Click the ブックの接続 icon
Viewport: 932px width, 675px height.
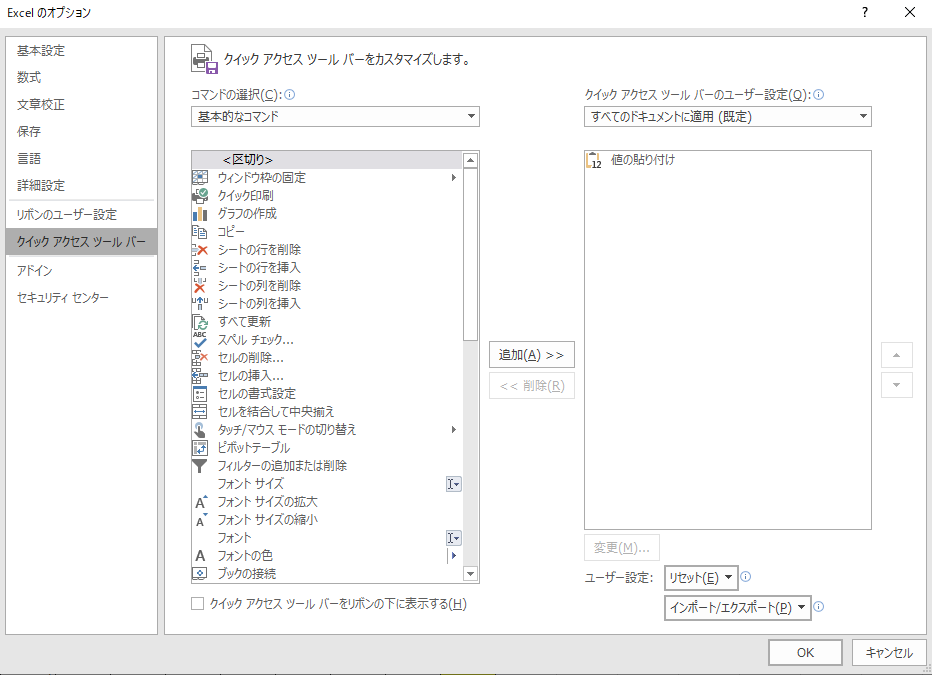(200, 573)
